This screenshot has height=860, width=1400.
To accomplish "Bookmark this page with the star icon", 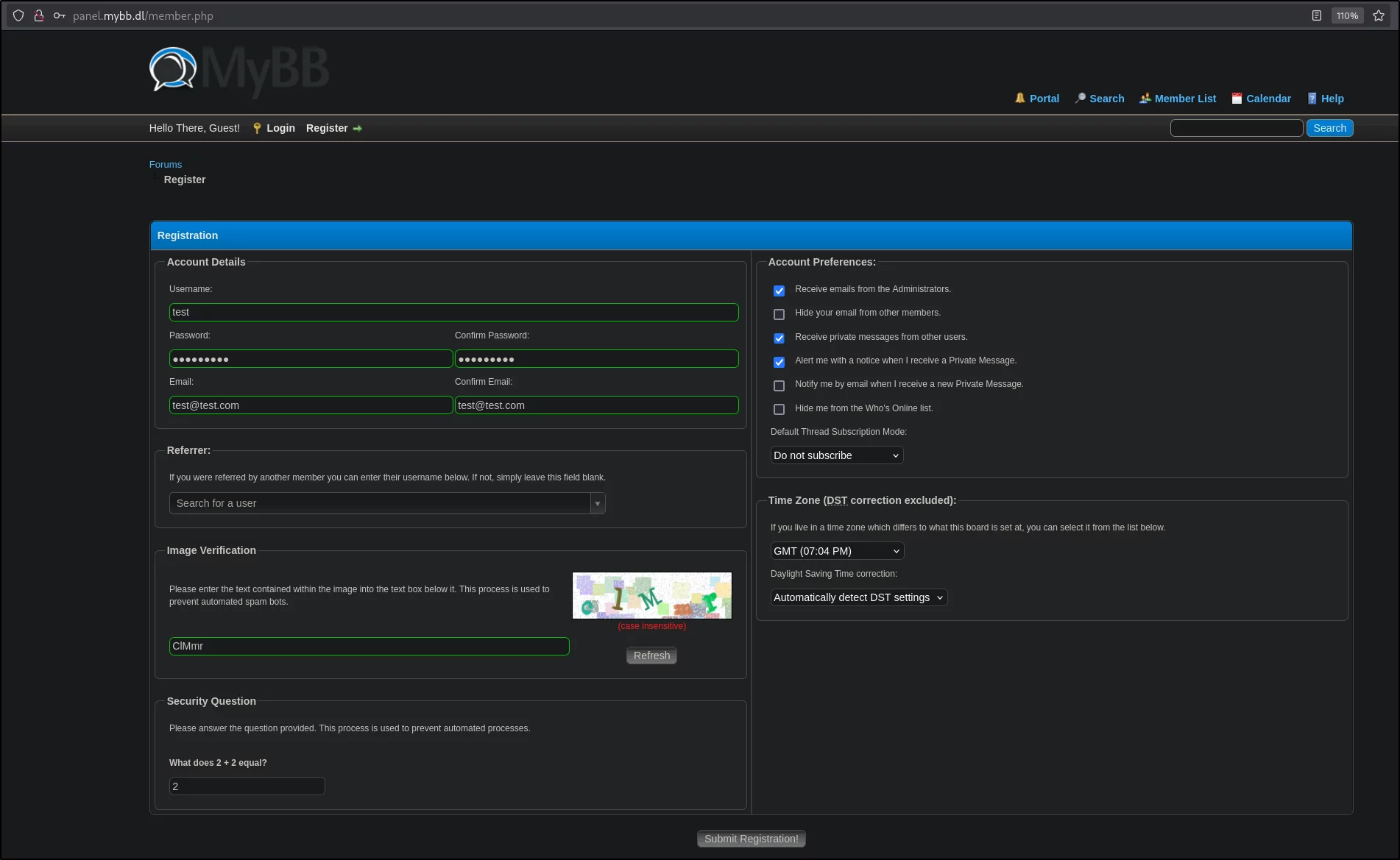I will click(1379, 15).
